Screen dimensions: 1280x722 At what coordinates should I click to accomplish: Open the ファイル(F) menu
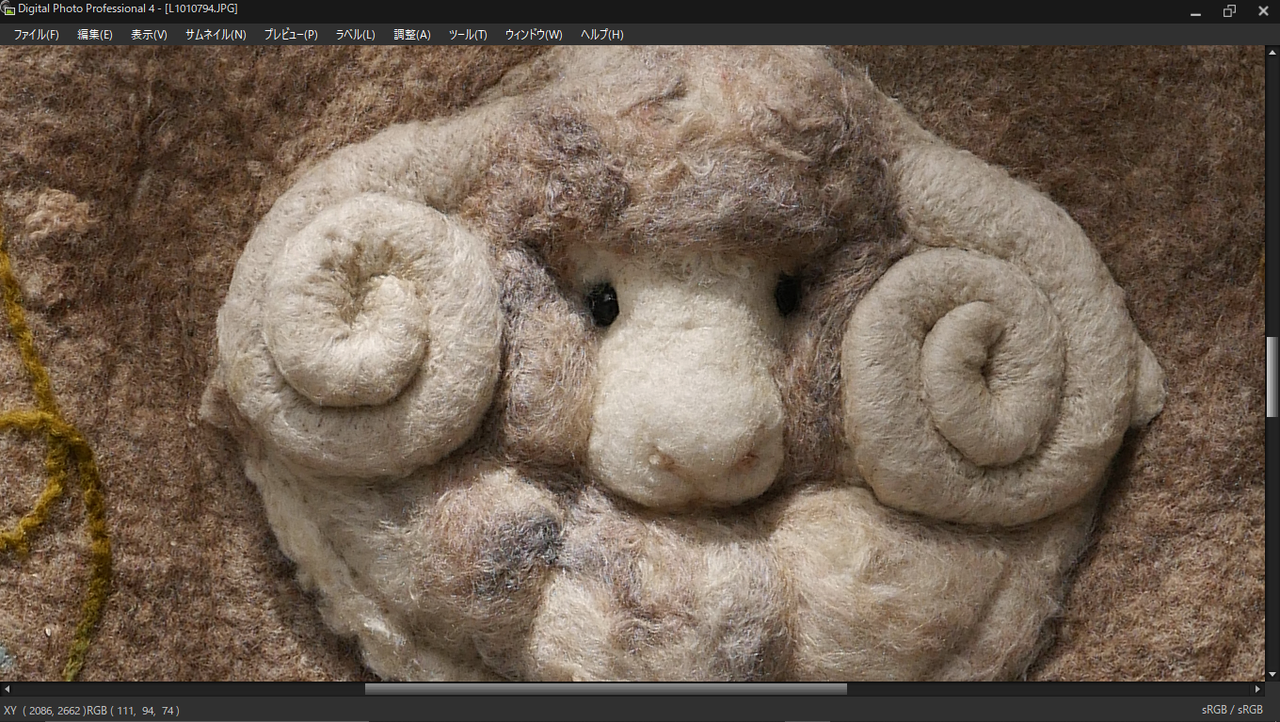[x=36, y=35]
